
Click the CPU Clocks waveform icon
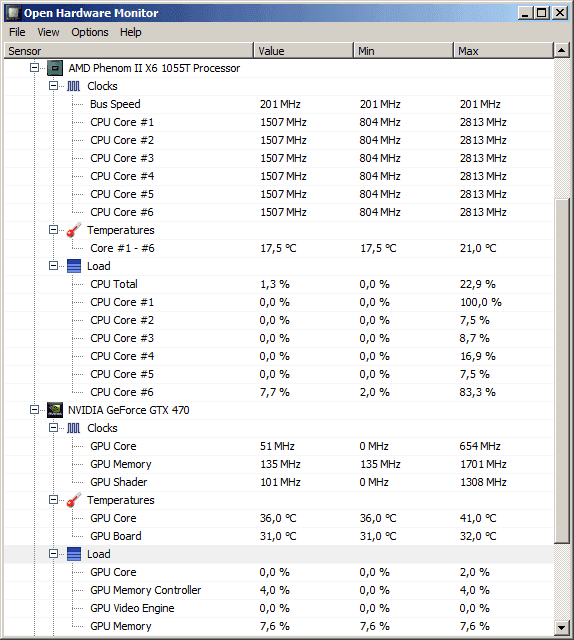(73, 86)
